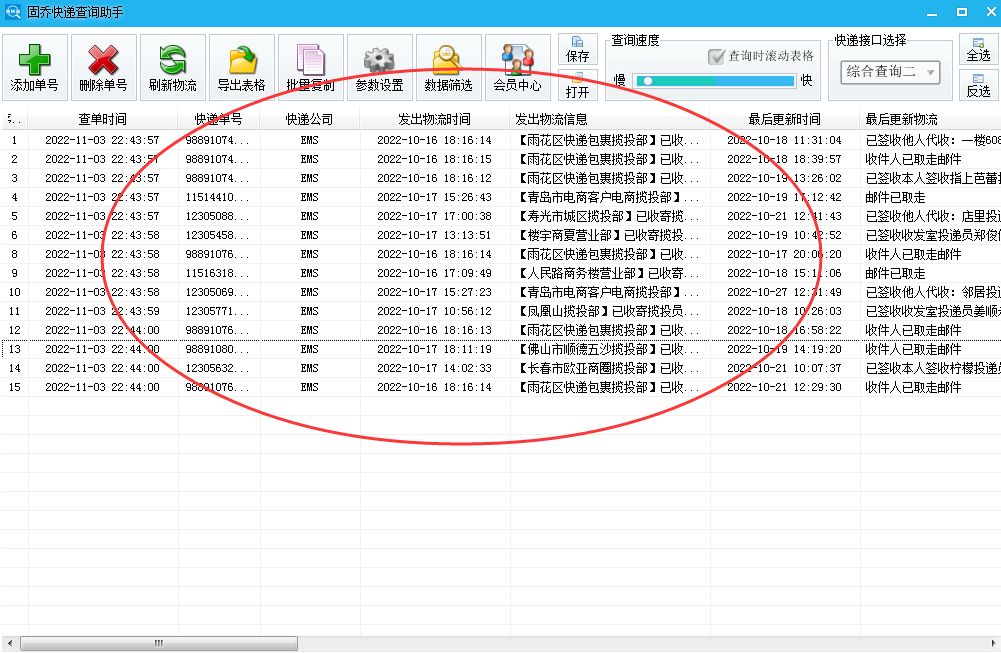Click the app logo in the title bar
This screenshot has height=653, width=1001.
(x=11, y=11)
